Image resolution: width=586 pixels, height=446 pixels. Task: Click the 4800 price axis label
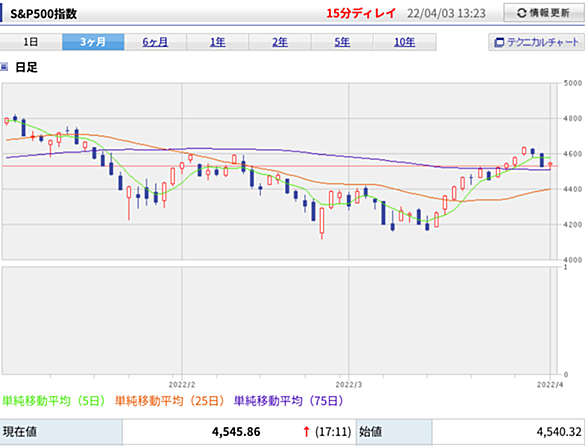coord(573,119)
